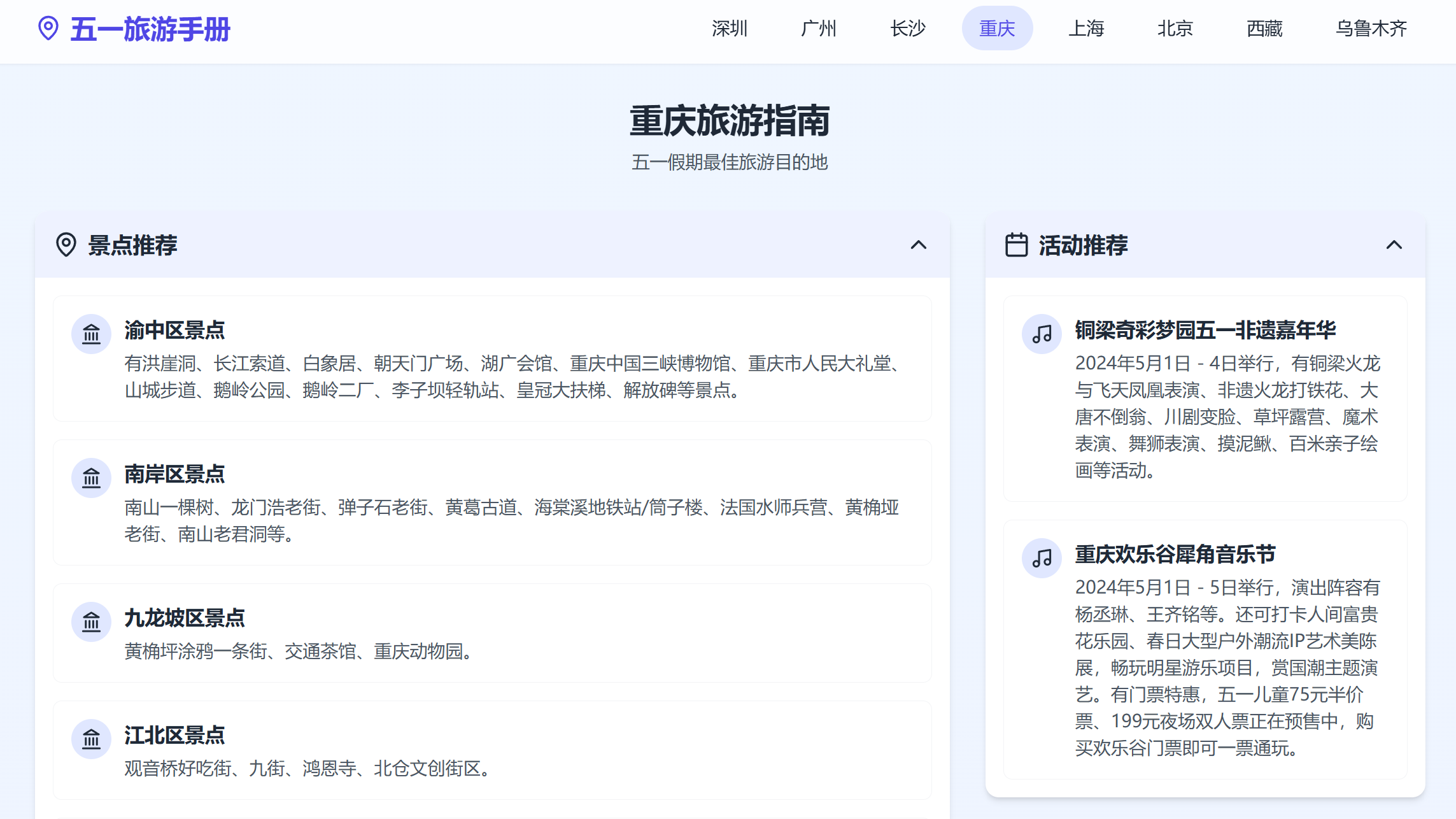Click the 重庆欢乐谷犀角音乐节 activity title
Screen dimensions: 1456x819
pos(1175,554)
